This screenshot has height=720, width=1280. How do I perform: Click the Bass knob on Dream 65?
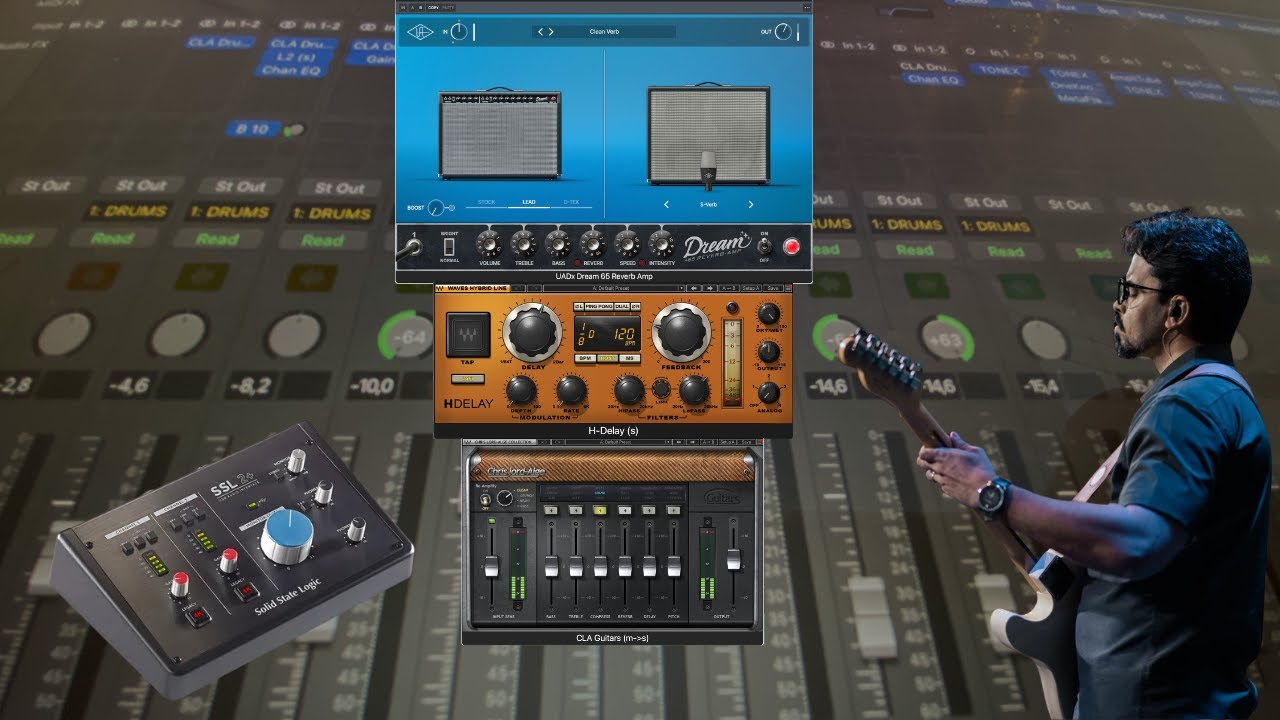click(558, 244)
